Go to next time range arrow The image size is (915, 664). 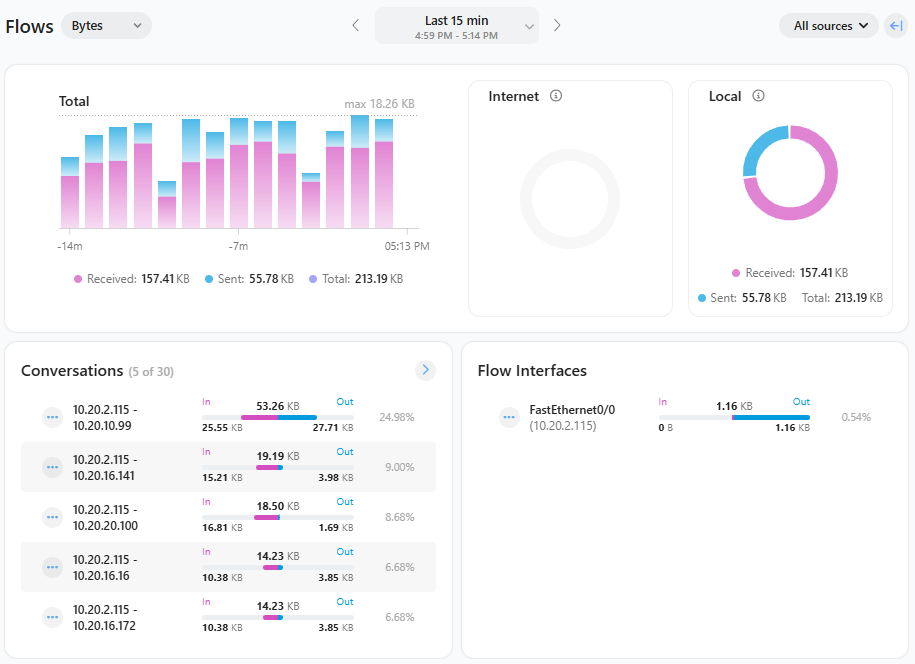tap(557, 25)
